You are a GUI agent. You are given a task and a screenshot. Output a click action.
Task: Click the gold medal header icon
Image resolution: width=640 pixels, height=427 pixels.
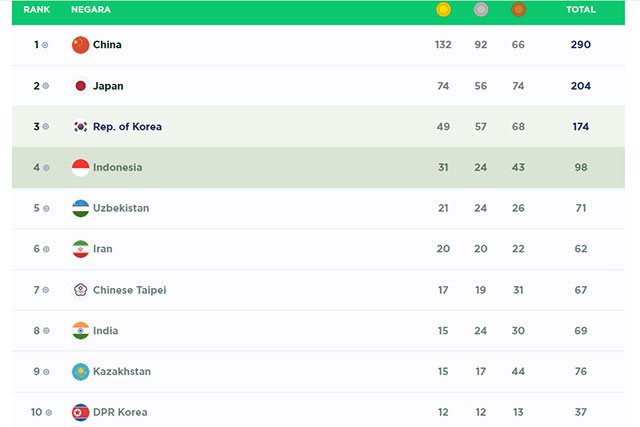click(443, 10)
